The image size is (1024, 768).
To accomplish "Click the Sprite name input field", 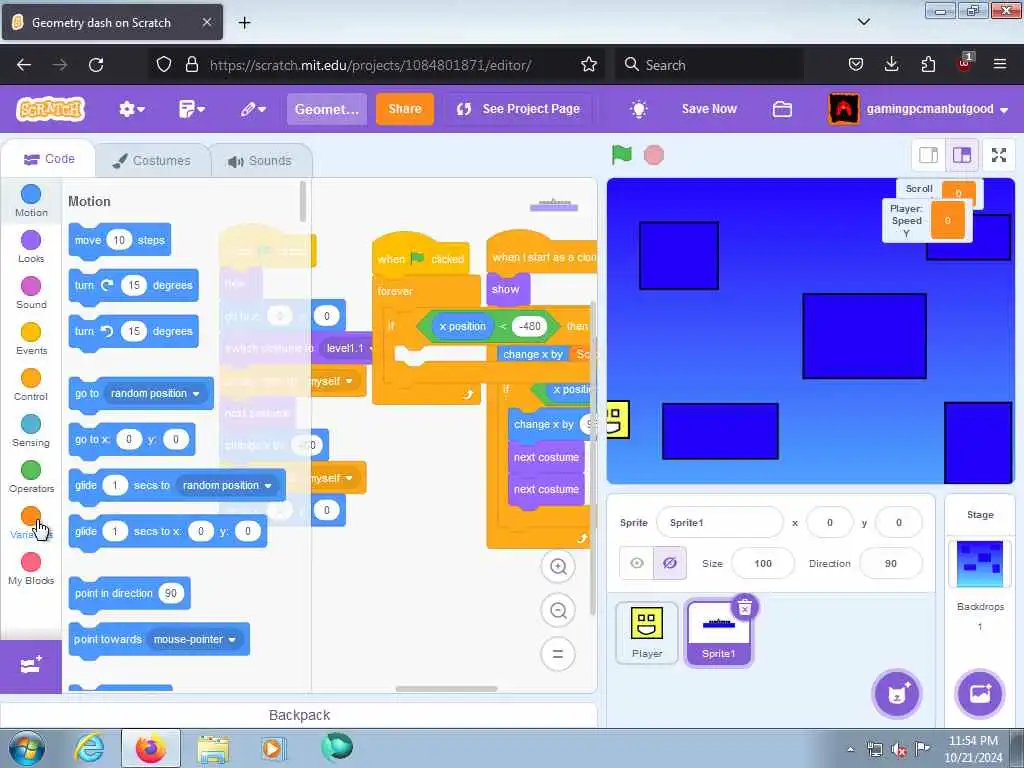I will 720,522.
